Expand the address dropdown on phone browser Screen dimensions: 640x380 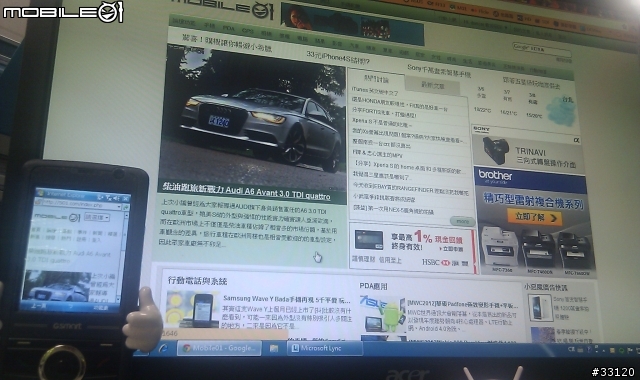pyautogui.click(x=118, y=207)
